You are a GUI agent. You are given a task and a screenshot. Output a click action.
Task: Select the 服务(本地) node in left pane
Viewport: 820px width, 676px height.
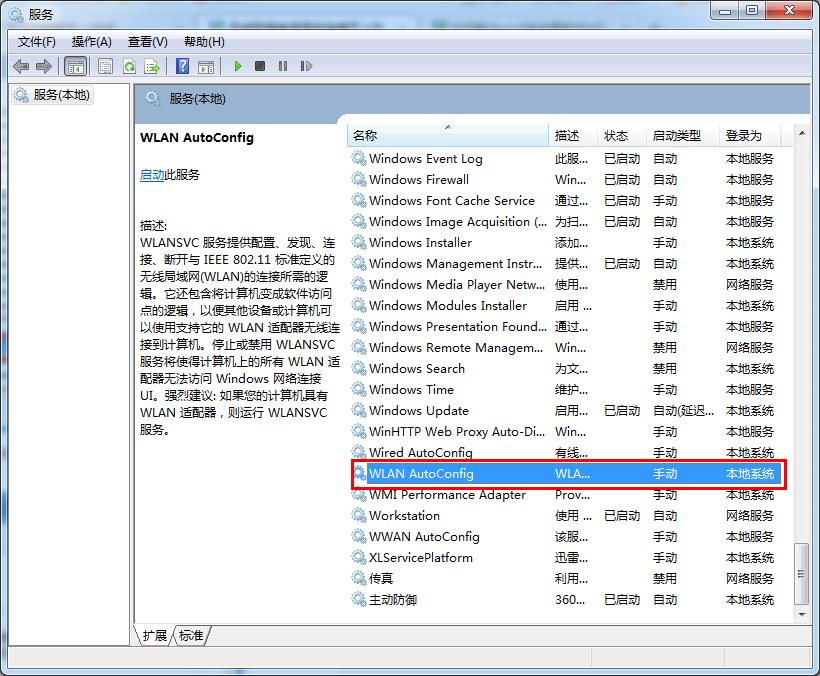coord(58,95)
